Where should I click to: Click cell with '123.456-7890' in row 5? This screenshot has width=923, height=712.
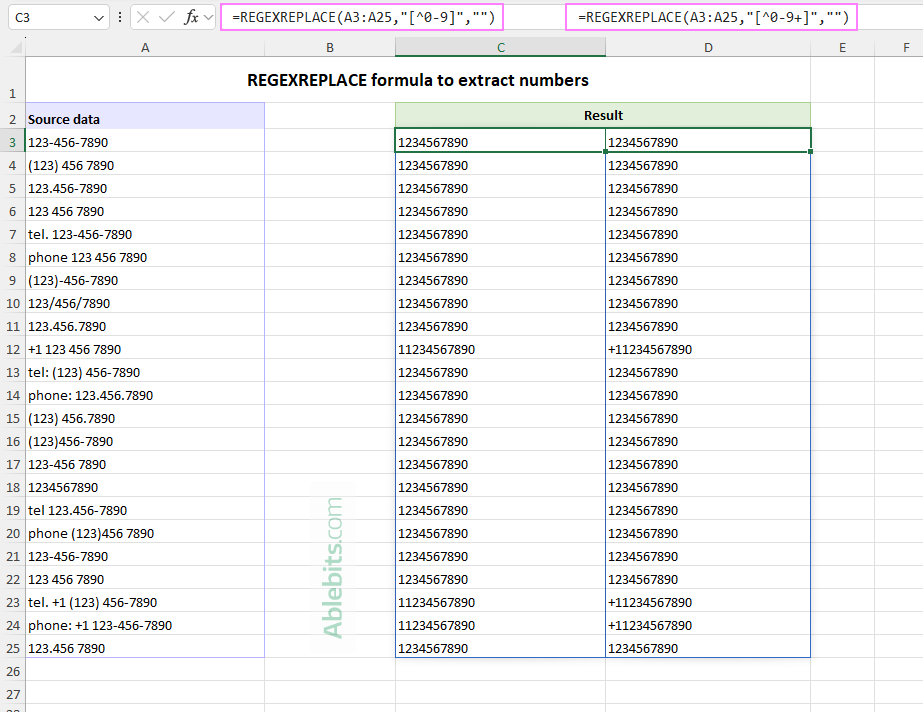[x=145, y=188]
